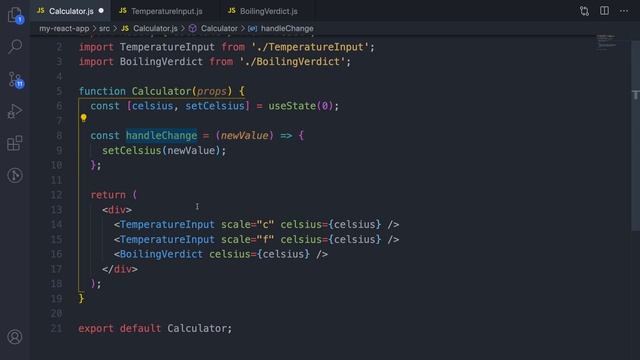Open the Accounts menu icon

pyautogui.click(x=15, y=337)
